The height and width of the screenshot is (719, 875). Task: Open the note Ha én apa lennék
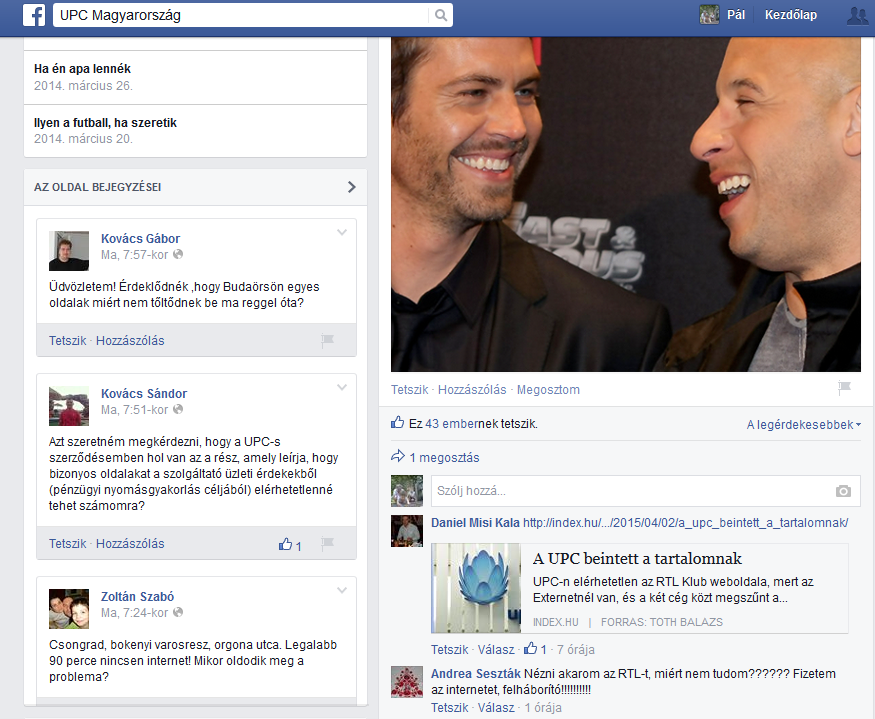point(83,69)
